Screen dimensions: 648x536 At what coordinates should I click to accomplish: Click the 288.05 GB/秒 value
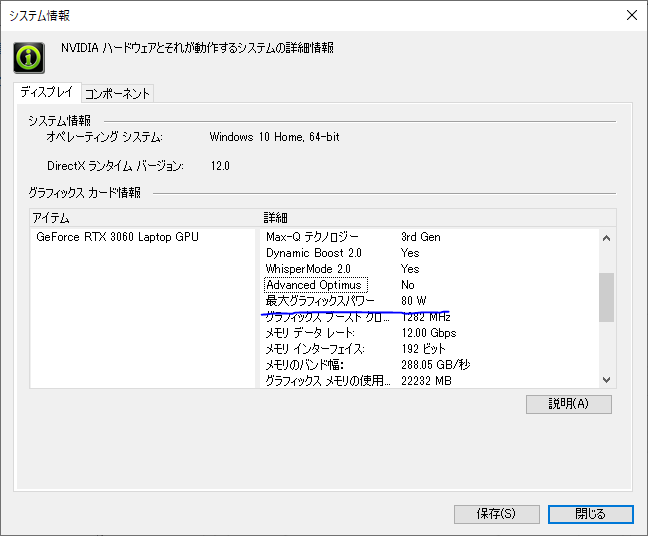436,364
